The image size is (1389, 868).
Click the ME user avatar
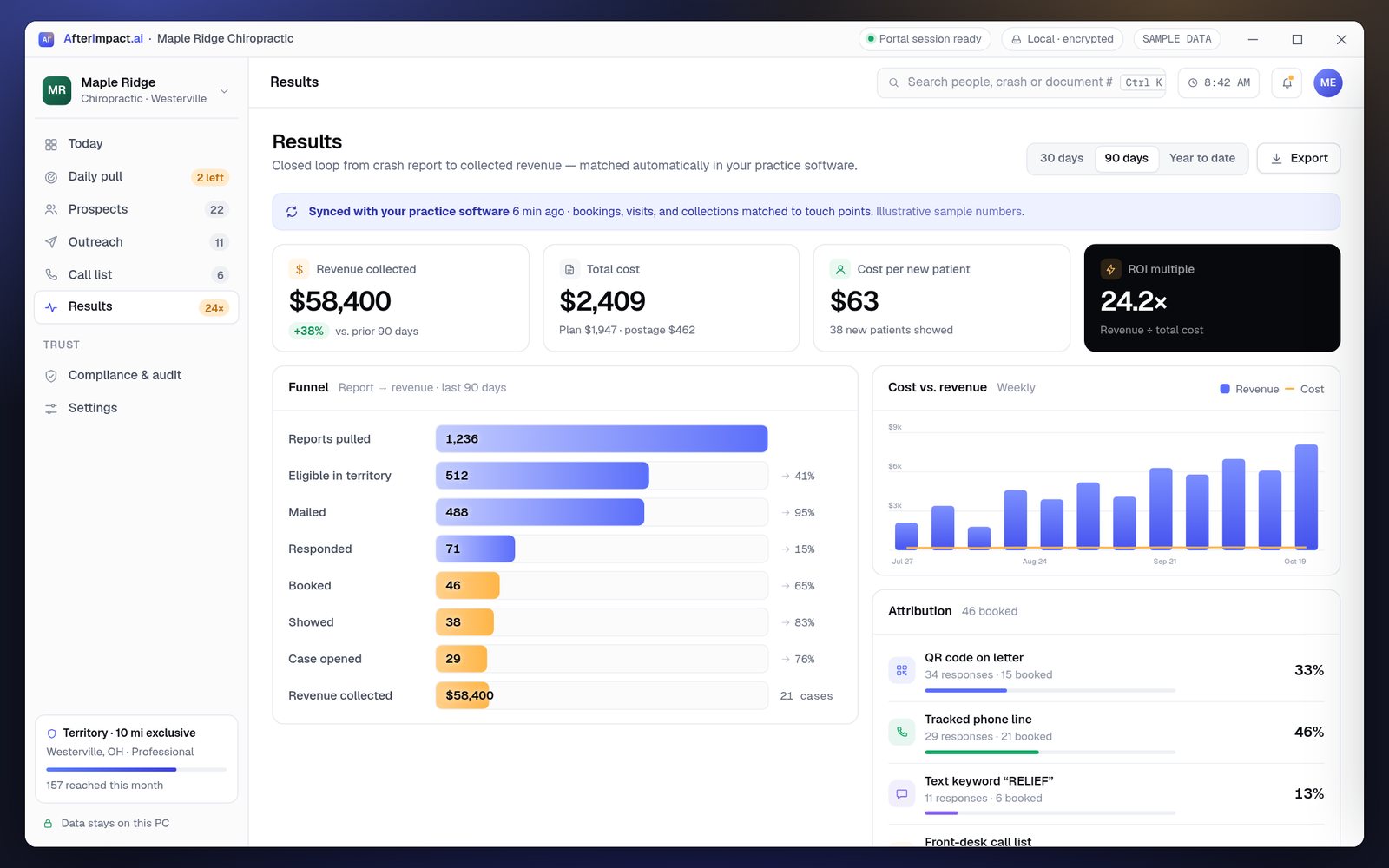pyautogui.click(x=1327, y=82)
